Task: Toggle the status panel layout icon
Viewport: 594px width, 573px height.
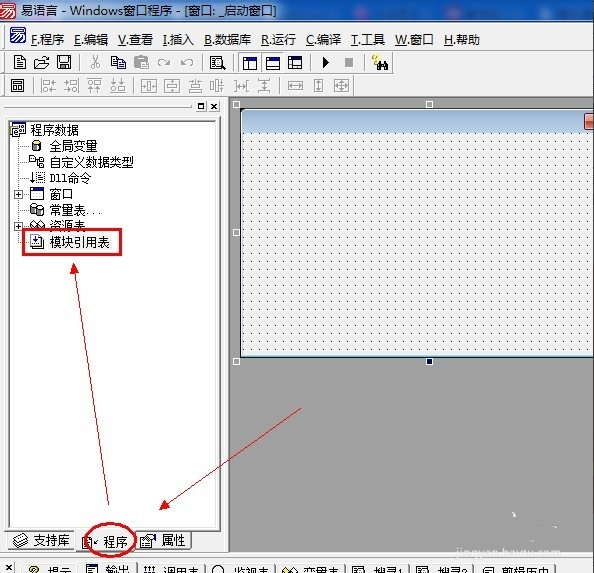Action: [x=273, y=63]
